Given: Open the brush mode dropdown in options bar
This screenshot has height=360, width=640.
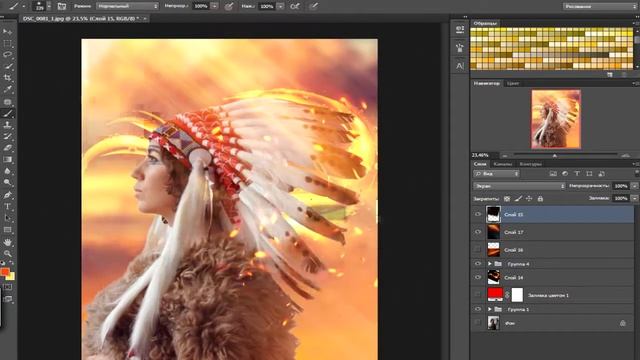Looking at the screenshot, I should [x=127, y=6].
